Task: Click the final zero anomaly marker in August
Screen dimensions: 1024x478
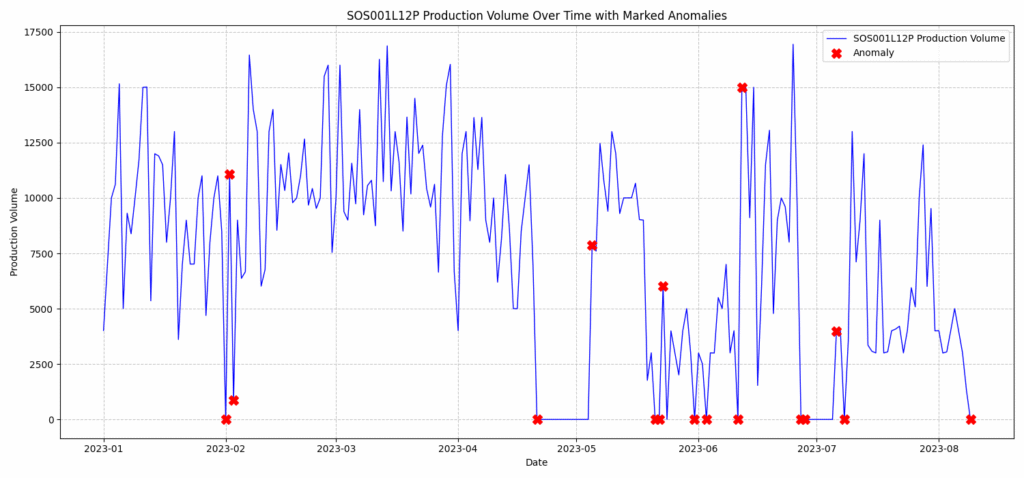Action: [x=971, y=420]
